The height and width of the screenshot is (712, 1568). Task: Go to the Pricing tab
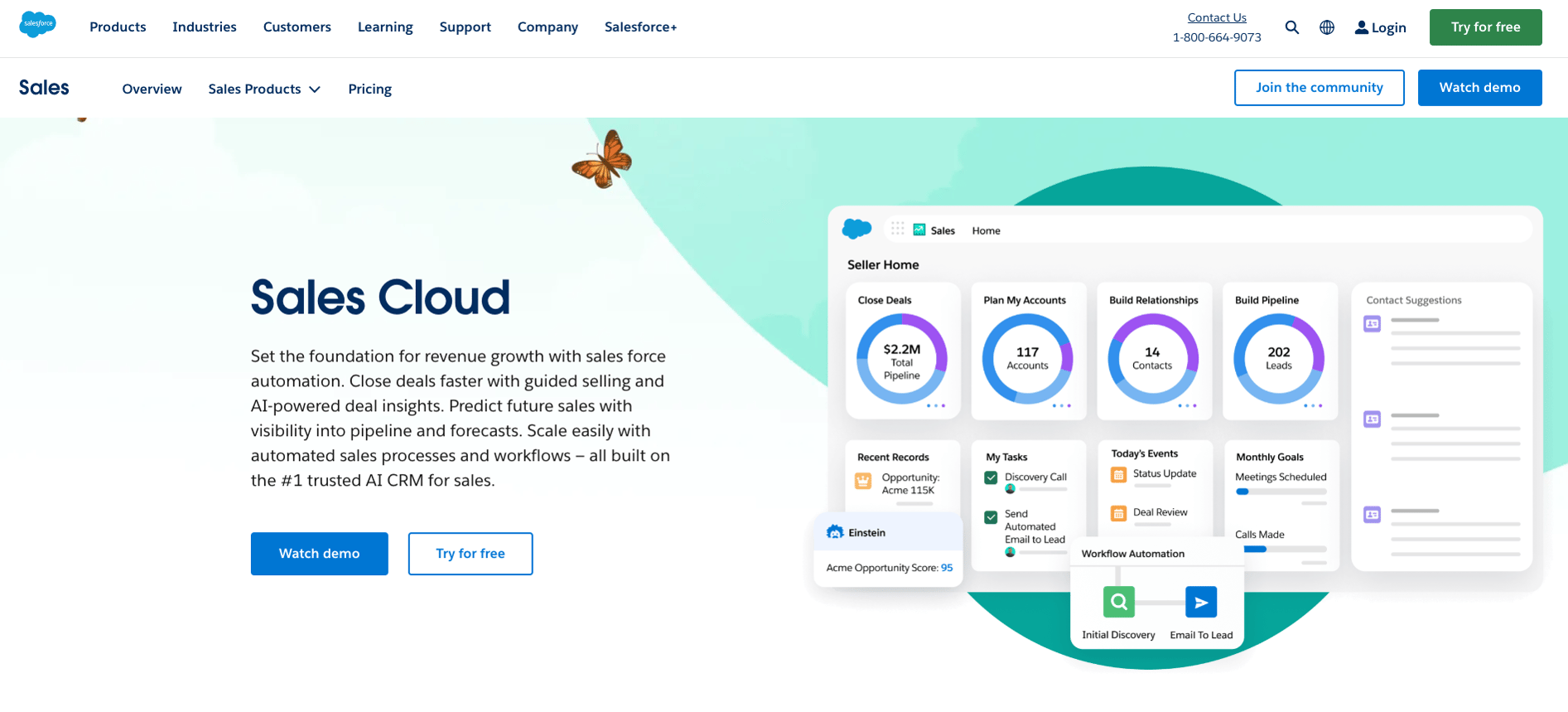click(370, 89)
